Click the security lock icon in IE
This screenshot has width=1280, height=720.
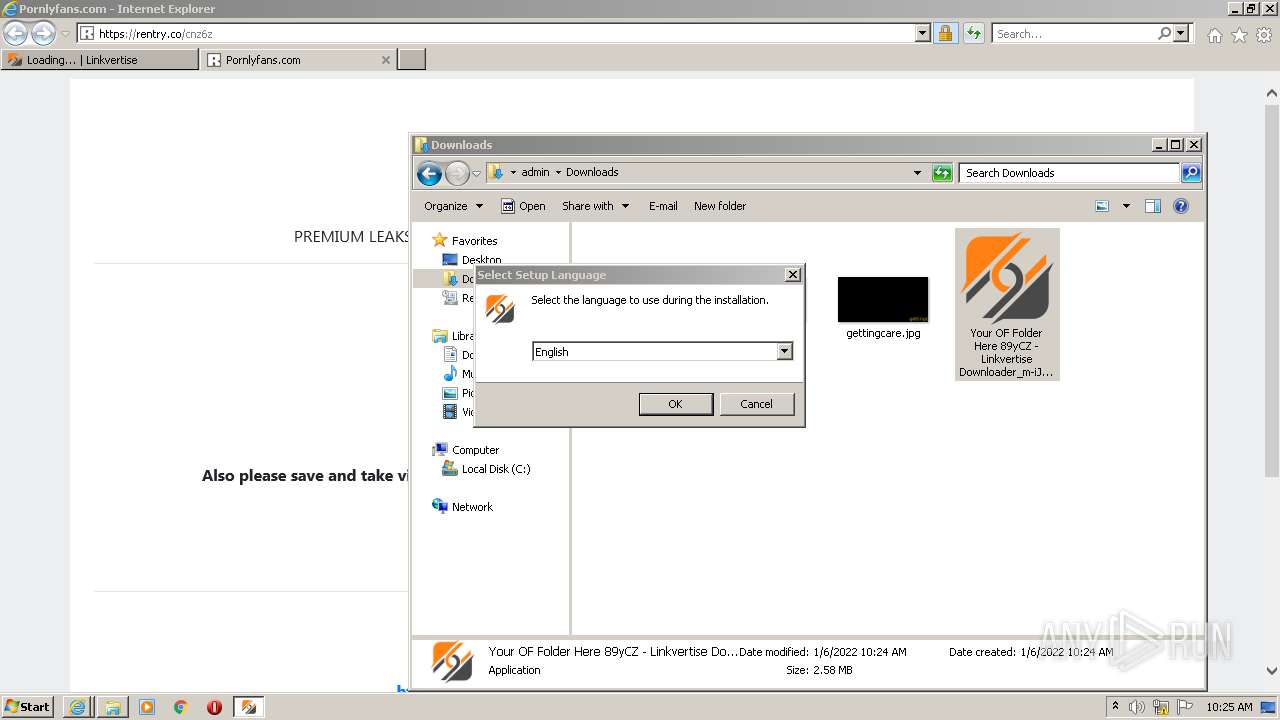click(x=945, y=33)
